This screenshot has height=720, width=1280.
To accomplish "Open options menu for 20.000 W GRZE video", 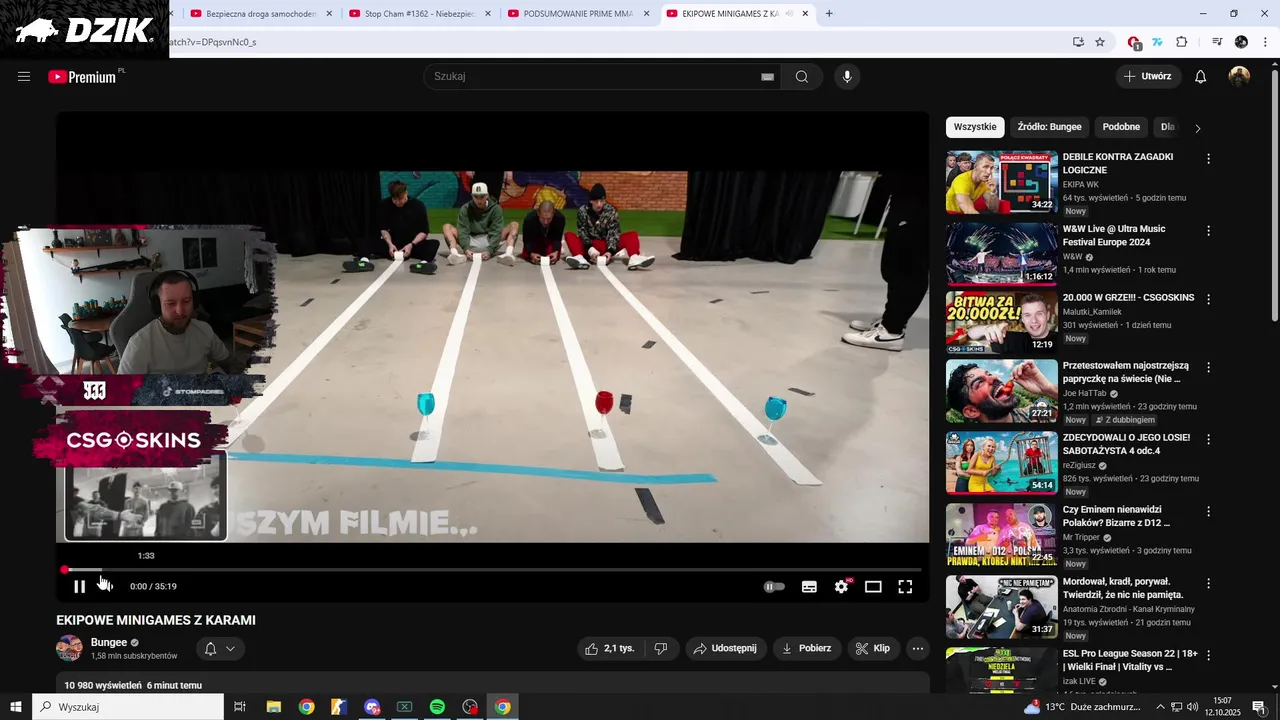I will pos(1208,299).
